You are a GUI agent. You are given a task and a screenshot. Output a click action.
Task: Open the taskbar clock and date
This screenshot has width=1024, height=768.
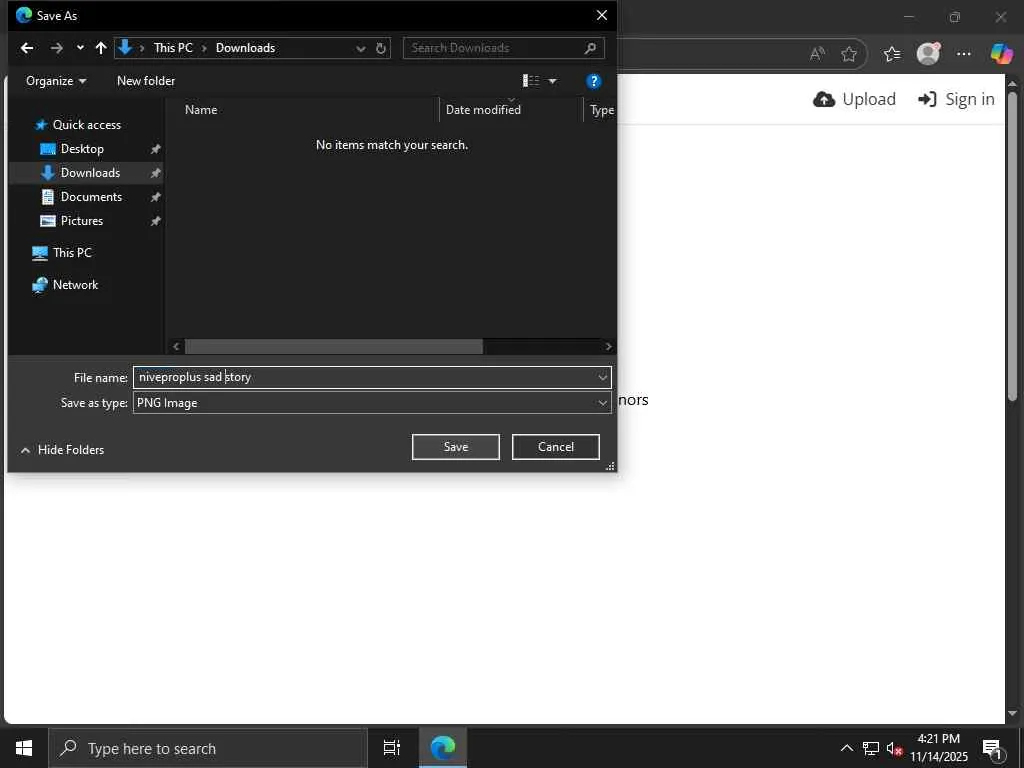tap(939, 748)
